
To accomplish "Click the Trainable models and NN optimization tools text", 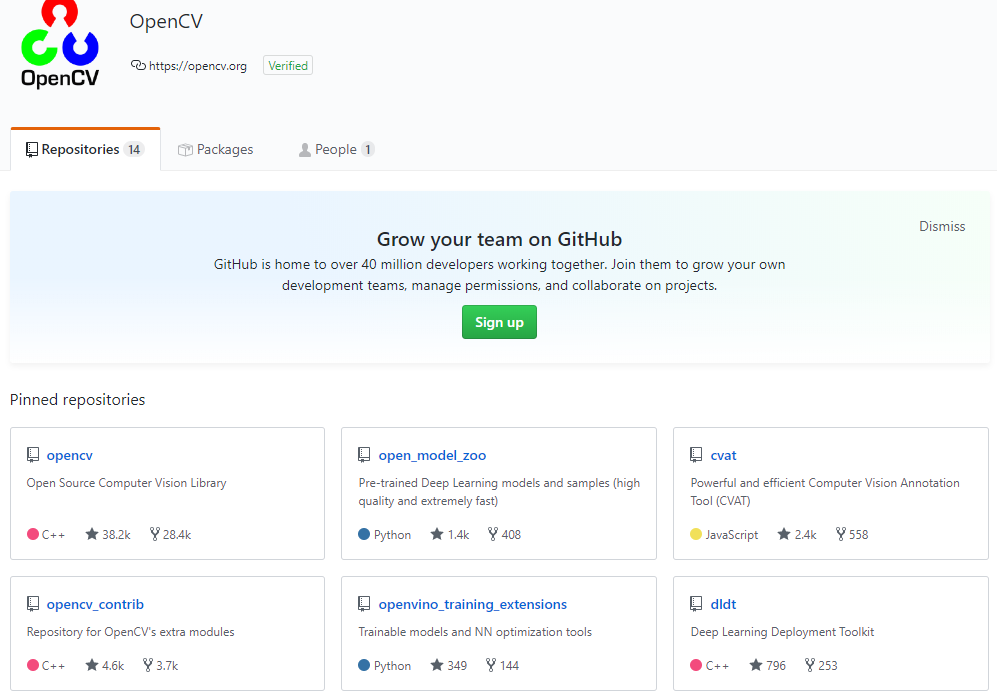I will pyautogui.click(x=475, y=631).
